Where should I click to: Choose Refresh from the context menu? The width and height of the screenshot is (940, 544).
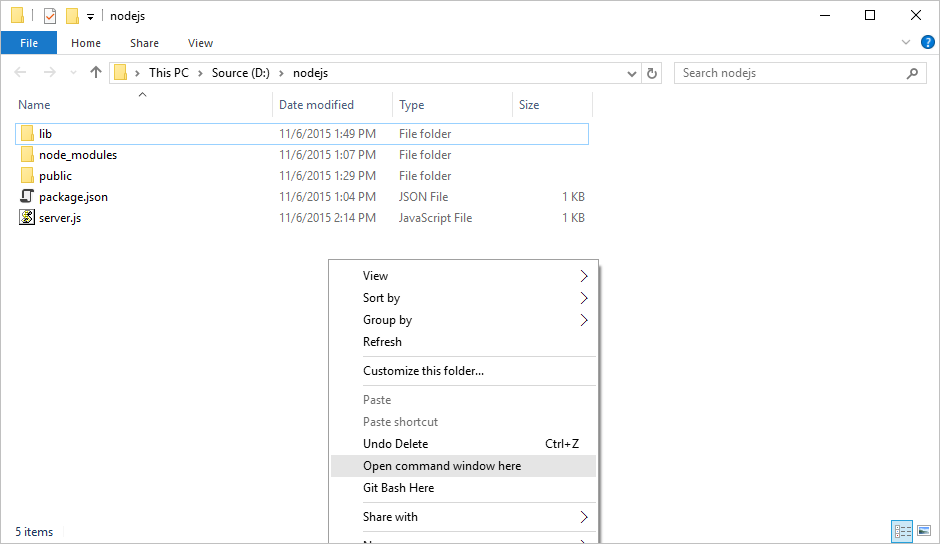click(x=463, y=342)
